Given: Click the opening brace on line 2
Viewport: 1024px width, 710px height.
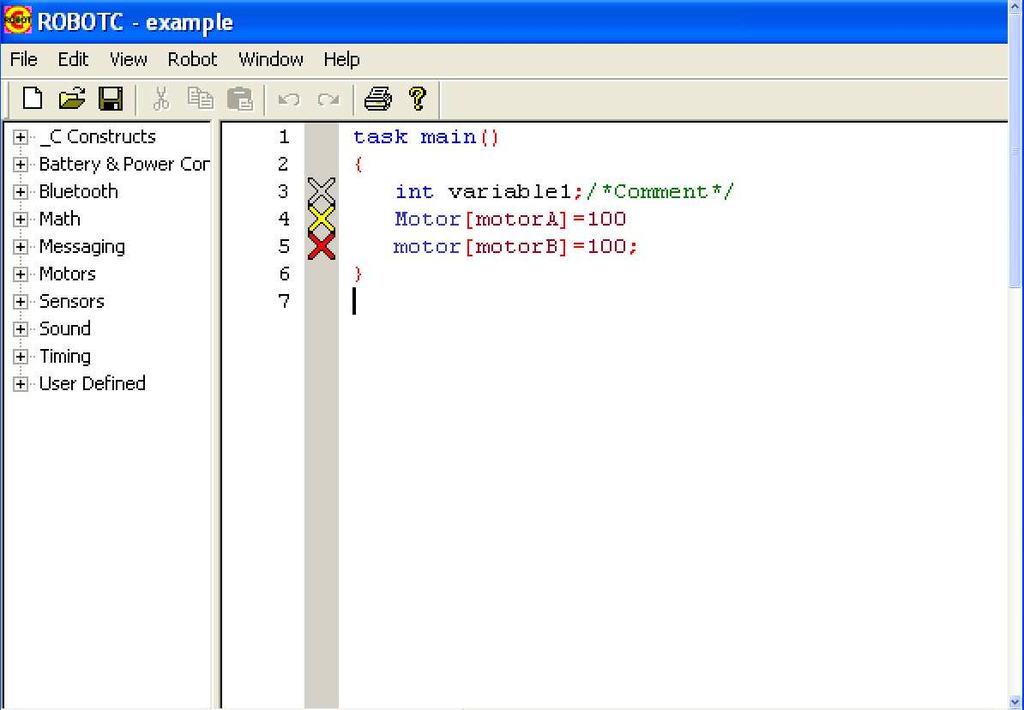Looking at the screenshot, I should tap(358, 164).
